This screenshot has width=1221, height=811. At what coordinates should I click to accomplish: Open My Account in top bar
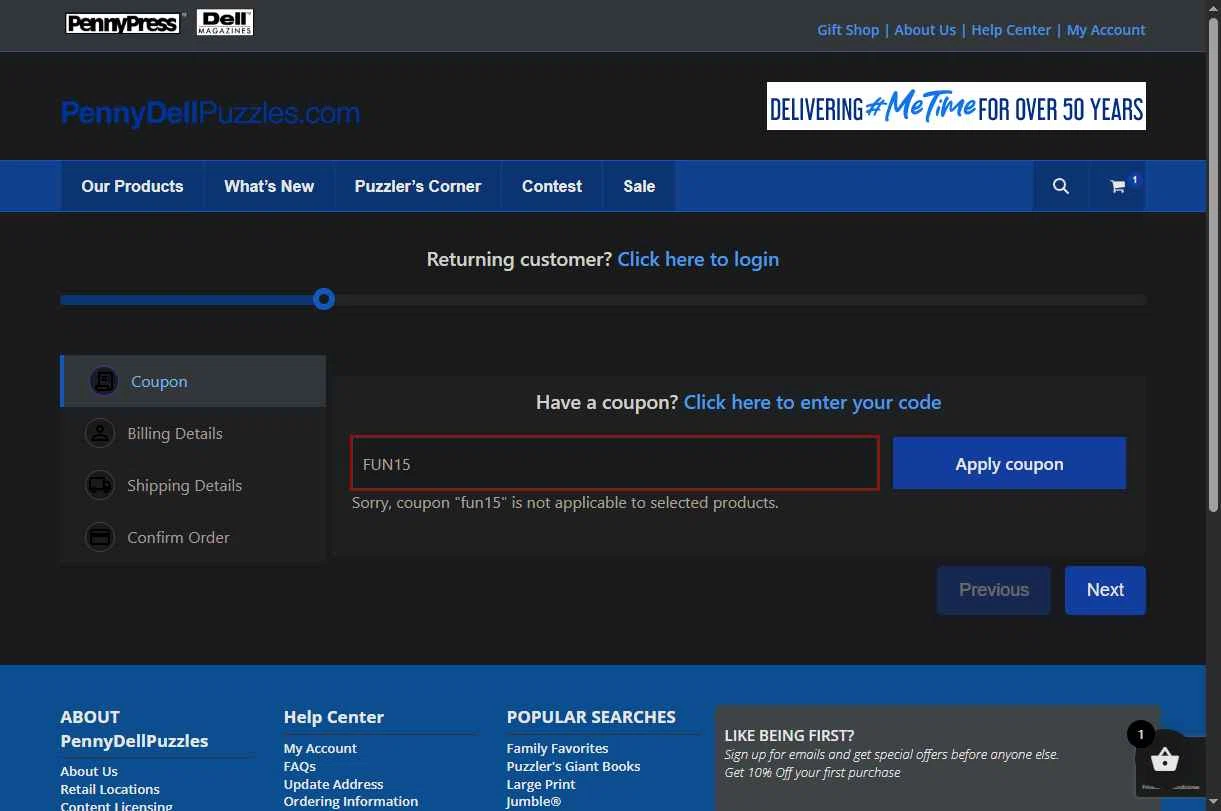click(x=1106, y=30)
